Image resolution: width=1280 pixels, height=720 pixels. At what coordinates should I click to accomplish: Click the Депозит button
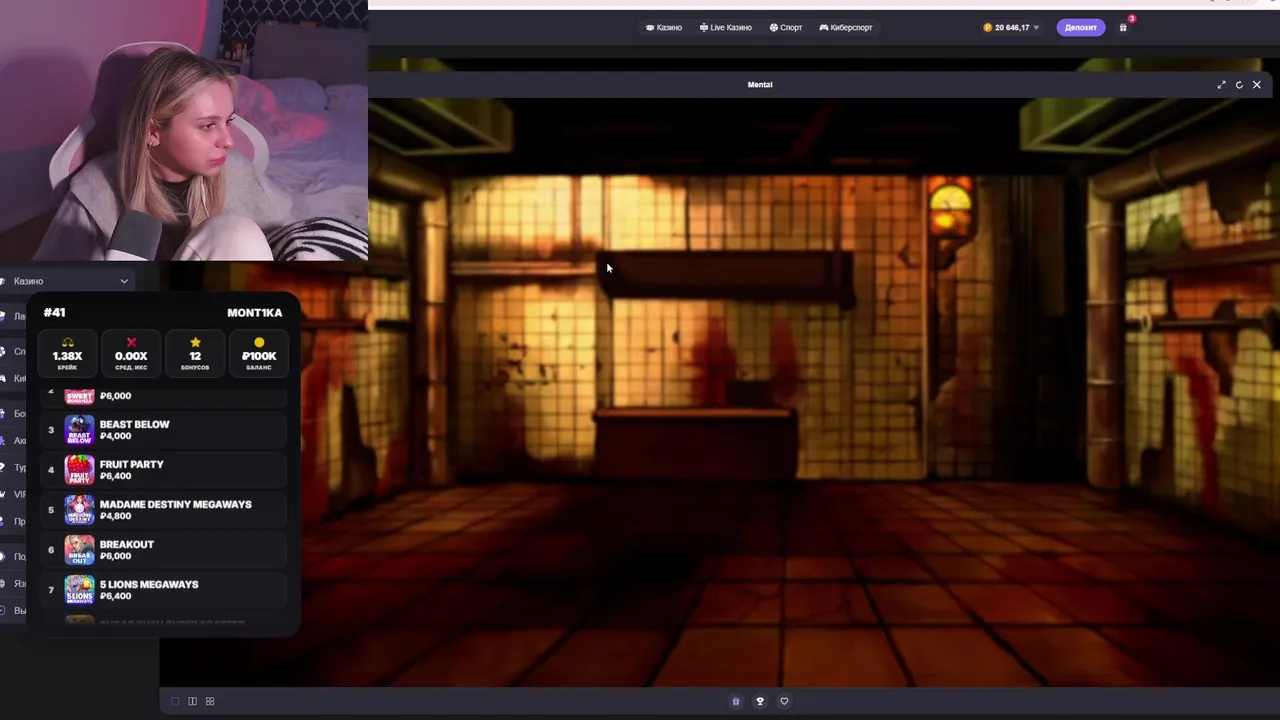(x=1080, y=27)
